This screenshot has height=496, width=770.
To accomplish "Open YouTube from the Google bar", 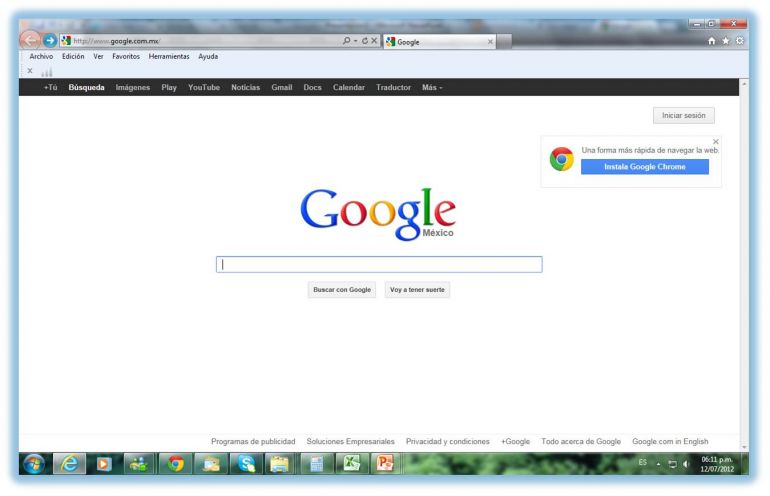I will coord(204,87).
